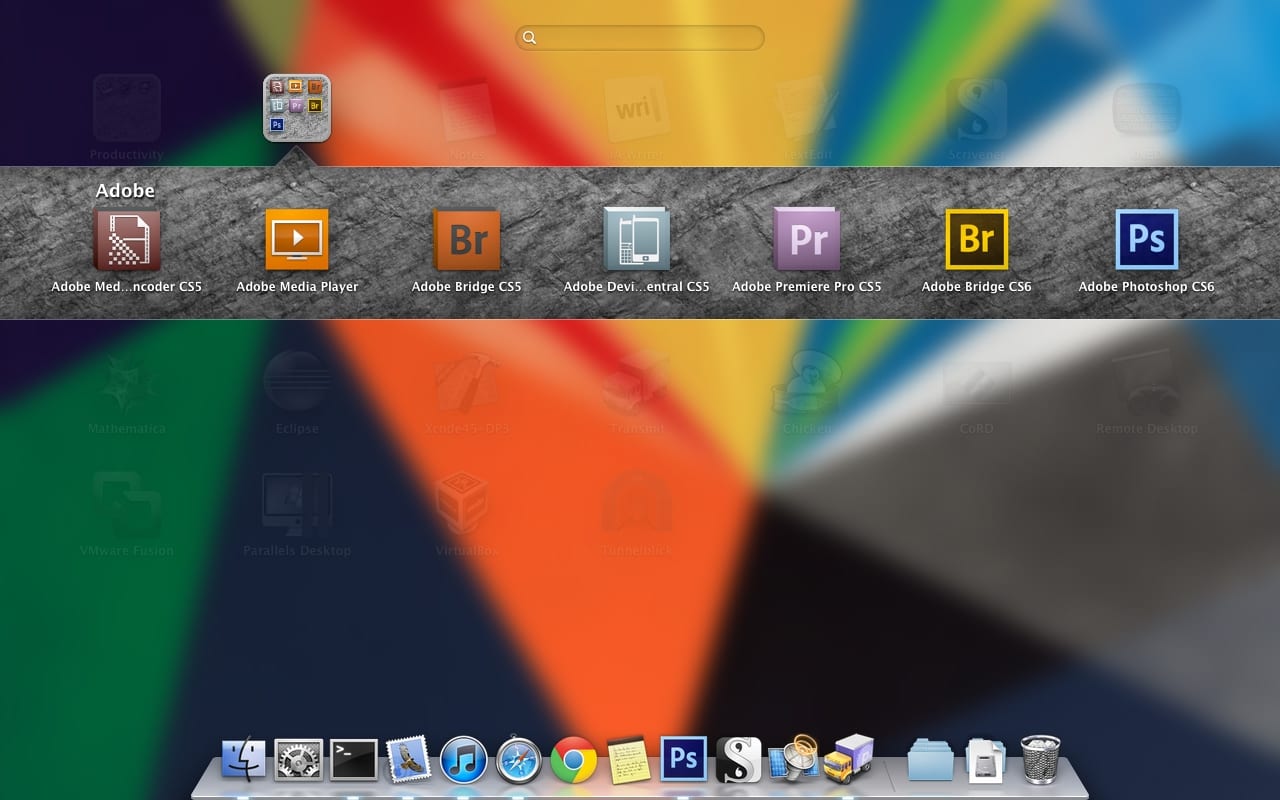Viewport: 1280px width, 800px height.
Task: Select the dimmed VirtualBox app in Launchpad
Action: pos(460,505)
